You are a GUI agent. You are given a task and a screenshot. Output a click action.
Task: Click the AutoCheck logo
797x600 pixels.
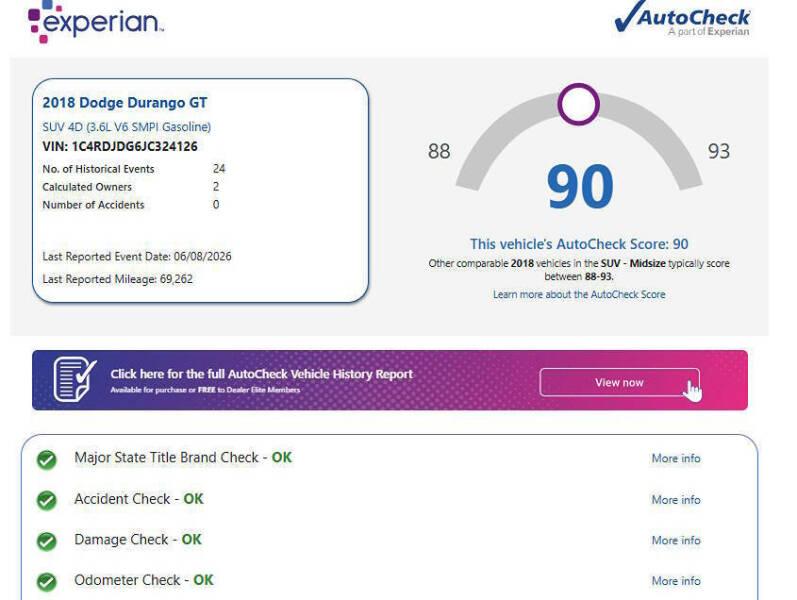pos(682,19)
